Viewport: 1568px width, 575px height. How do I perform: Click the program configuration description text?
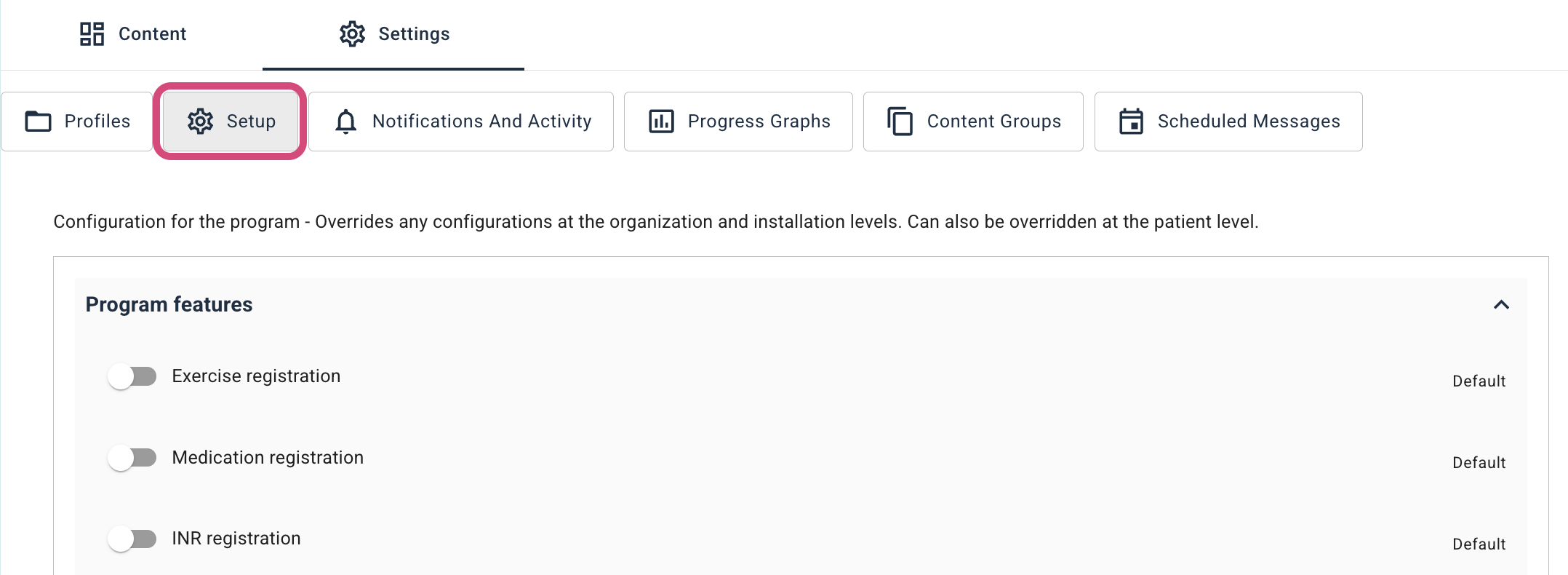tap(656, 222)
